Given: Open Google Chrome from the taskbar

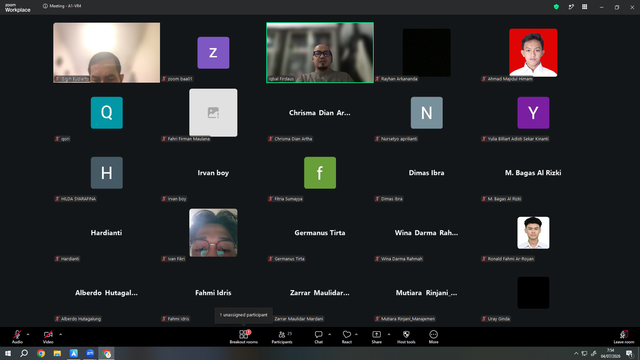Looking at the screenshot, I should click(41, 353).
